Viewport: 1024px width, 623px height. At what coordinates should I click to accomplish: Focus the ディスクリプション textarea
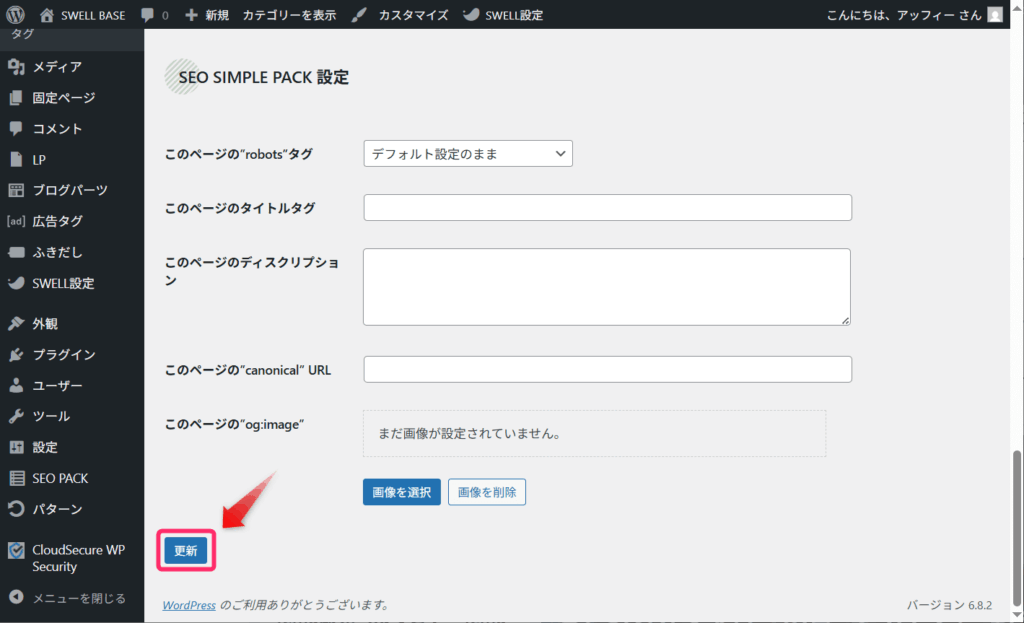tap(607, 287)
